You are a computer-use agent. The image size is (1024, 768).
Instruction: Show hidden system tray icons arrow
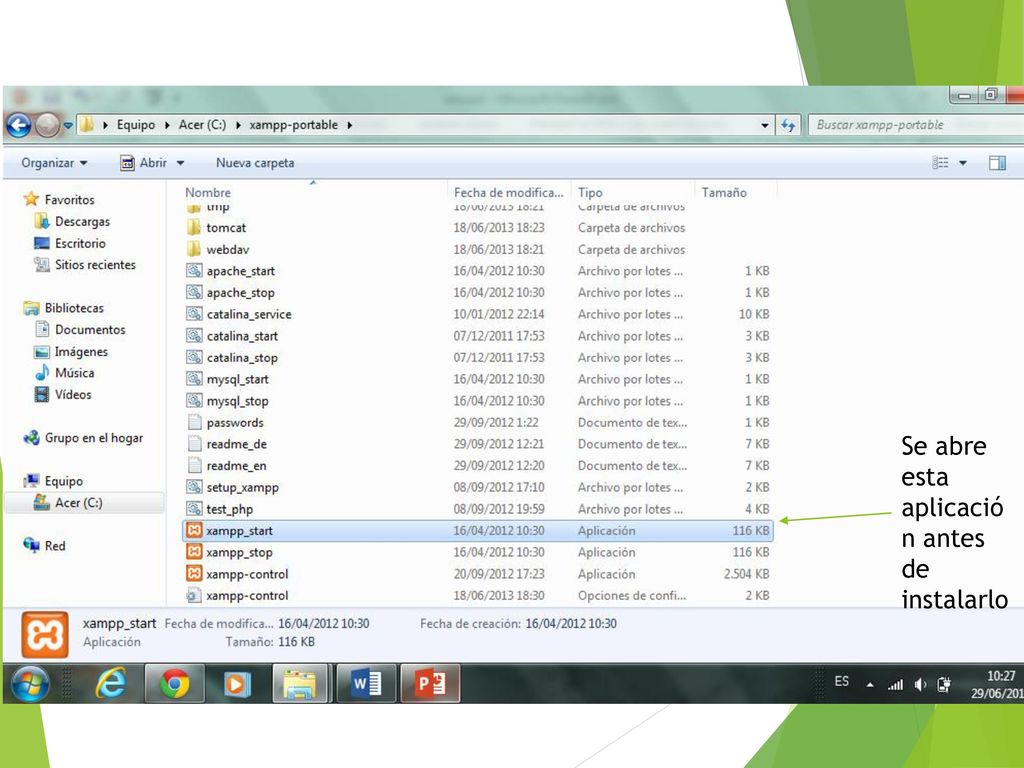(870, 684)
